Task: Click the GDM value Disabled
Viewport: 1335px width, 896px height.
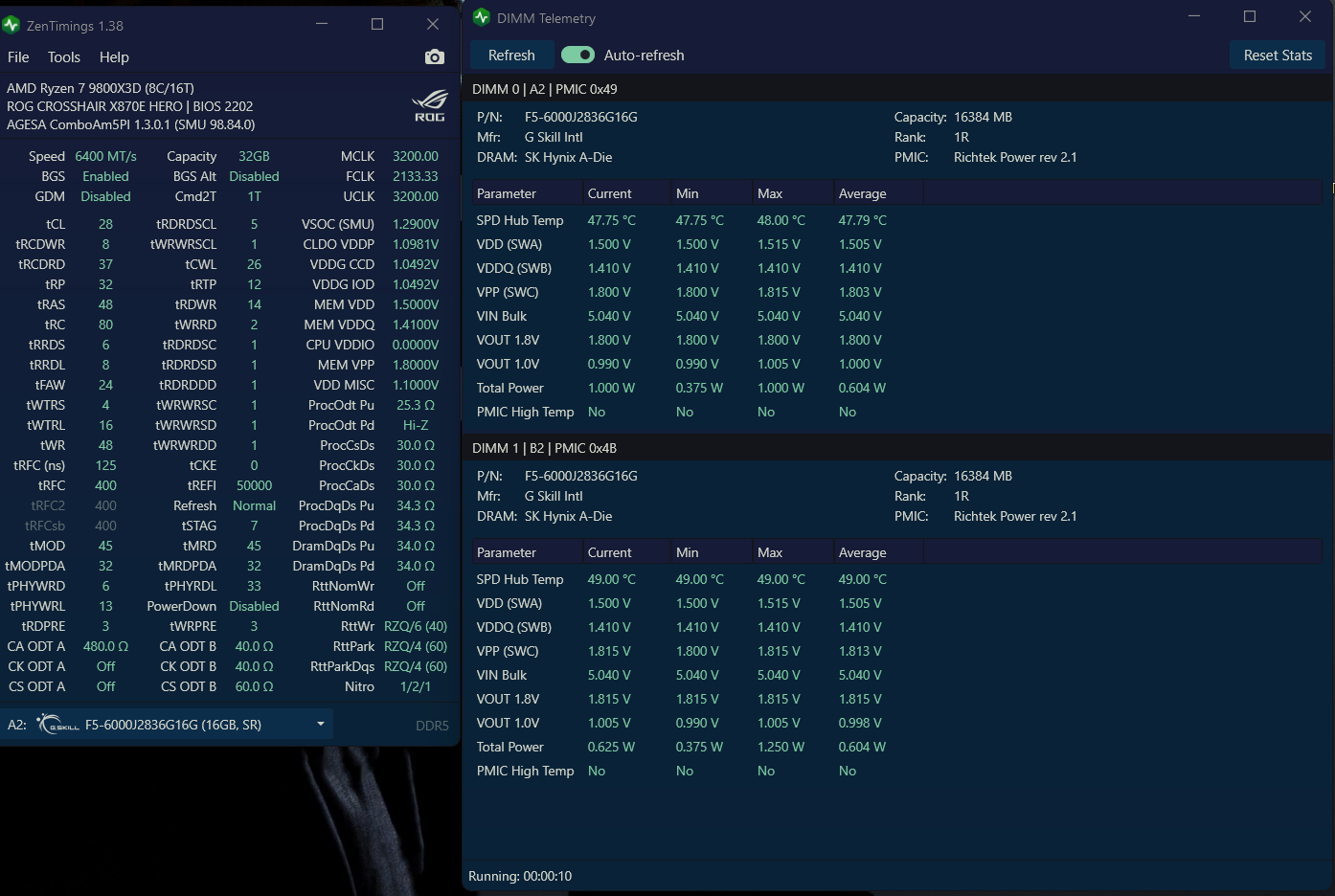Action: point(105,196)
